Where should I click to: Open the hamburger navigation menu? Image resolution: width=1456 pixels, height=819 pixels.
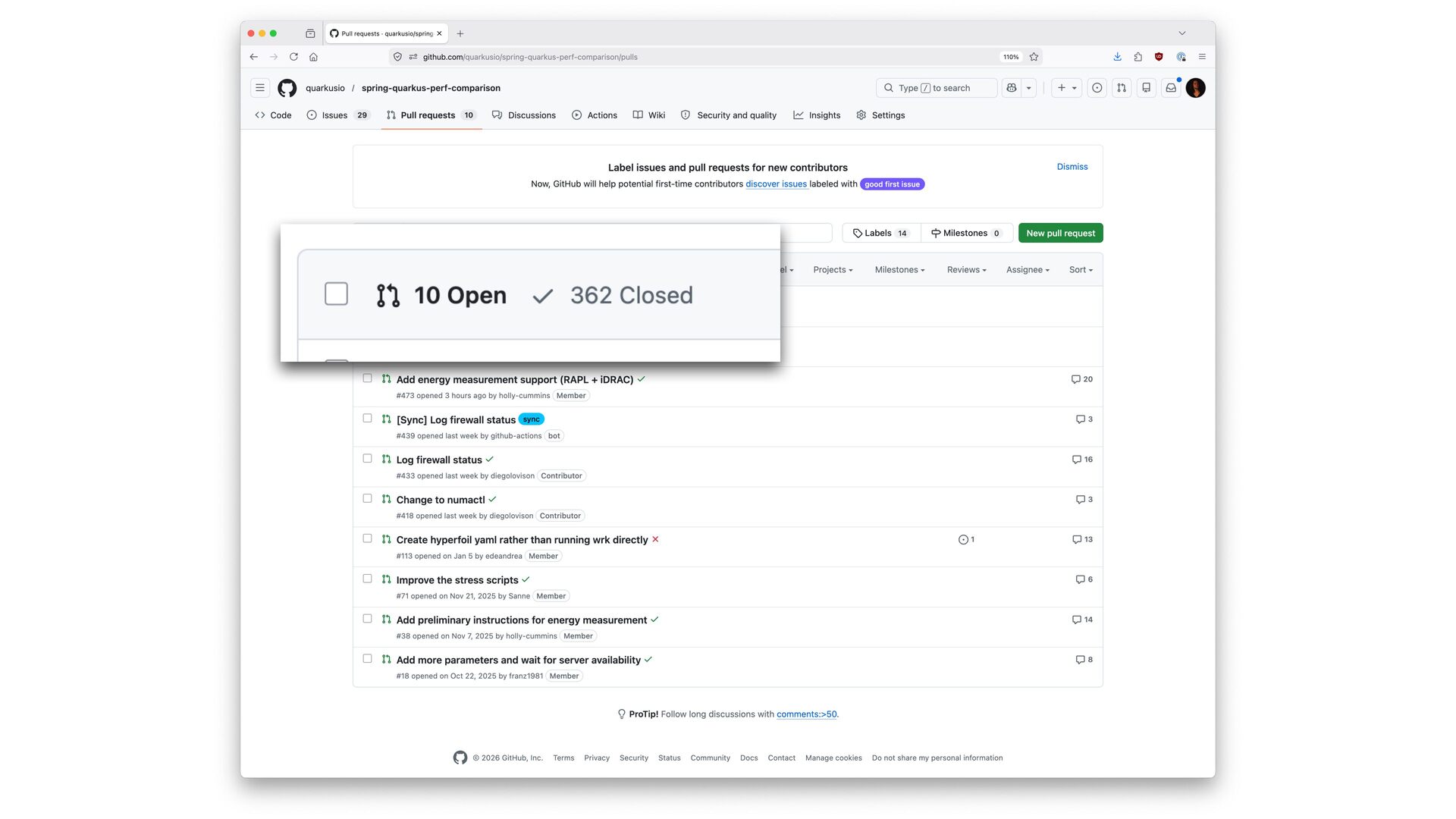point(260,88)
